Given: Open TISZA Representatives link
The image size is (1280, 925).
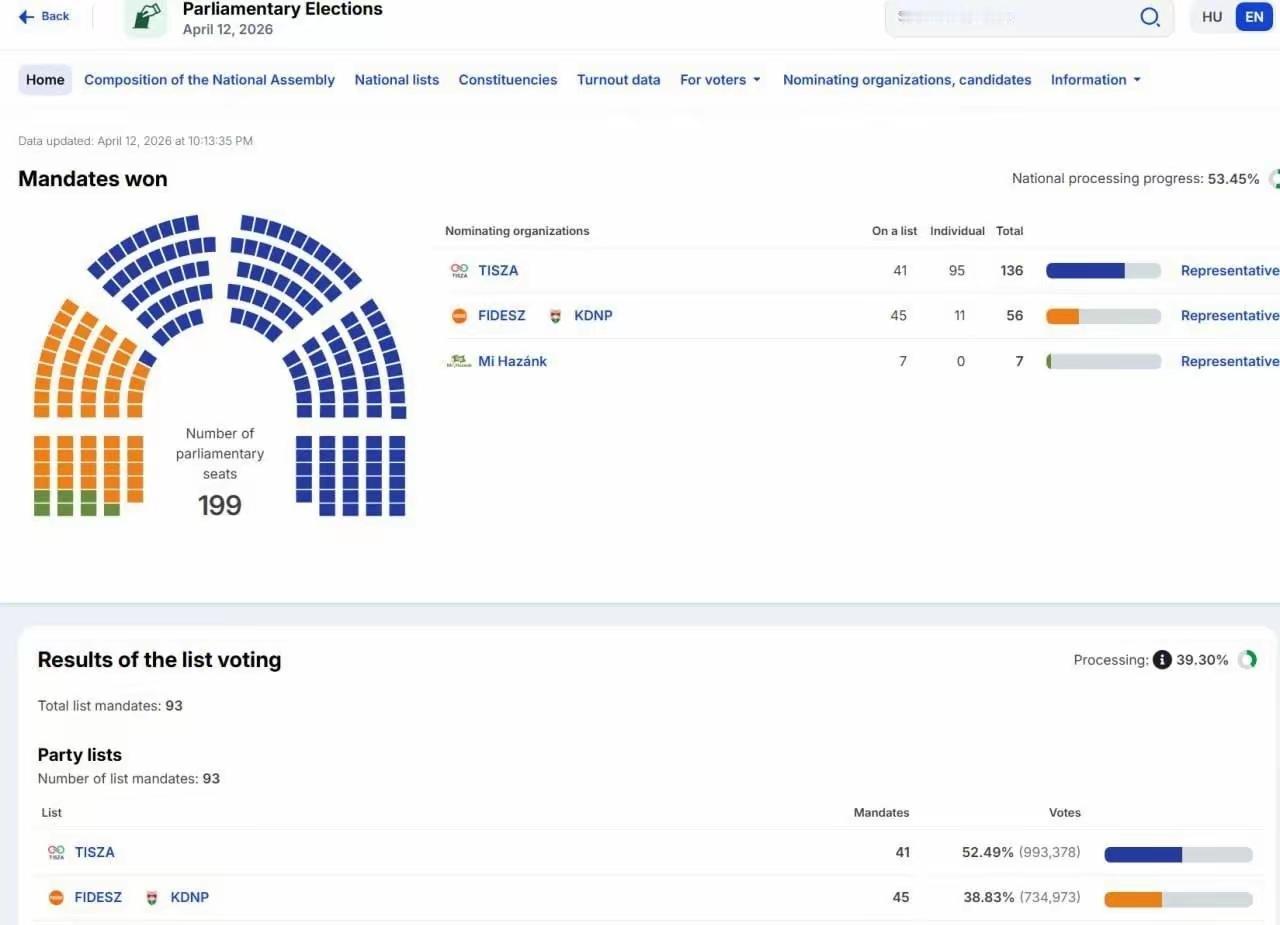Looking at the screenshot, I should [1229, 270].
